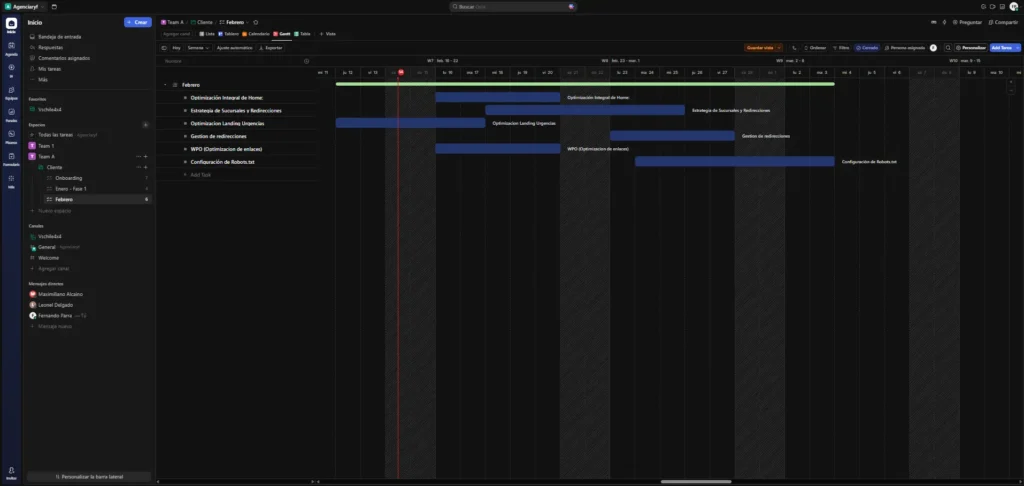
Task: Open the dropdown arrow on Add Tarea
Action: tap(1017, 48)
